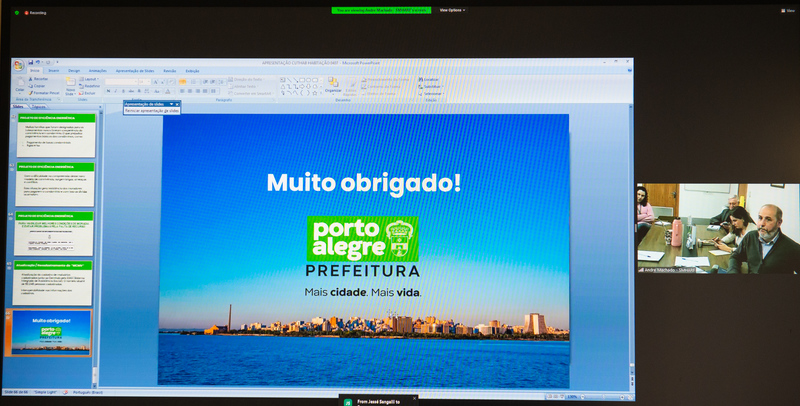Image resolution: width=800 pixels, height=406 pixels.
Task: Toggle align text left
Action: coord(182,91)
